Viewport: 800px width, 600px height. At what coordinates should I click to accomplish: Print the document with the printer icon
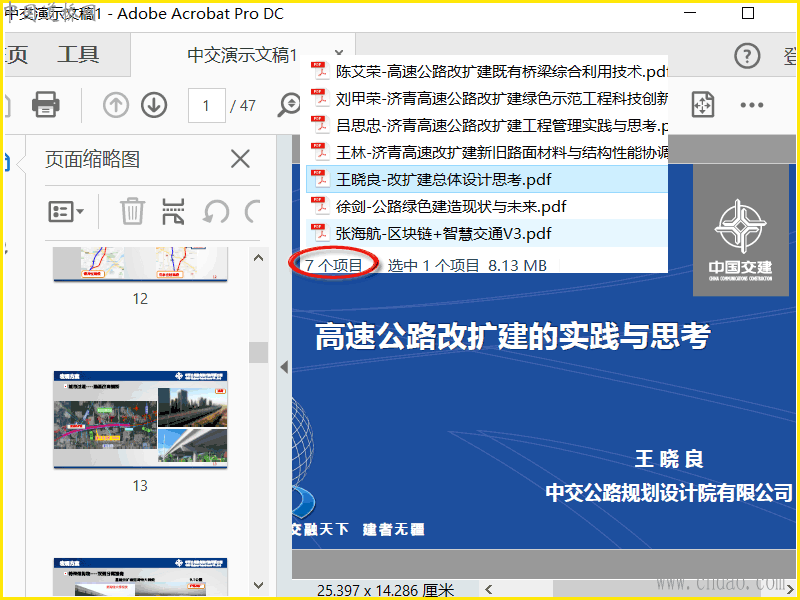coord(46,105)
